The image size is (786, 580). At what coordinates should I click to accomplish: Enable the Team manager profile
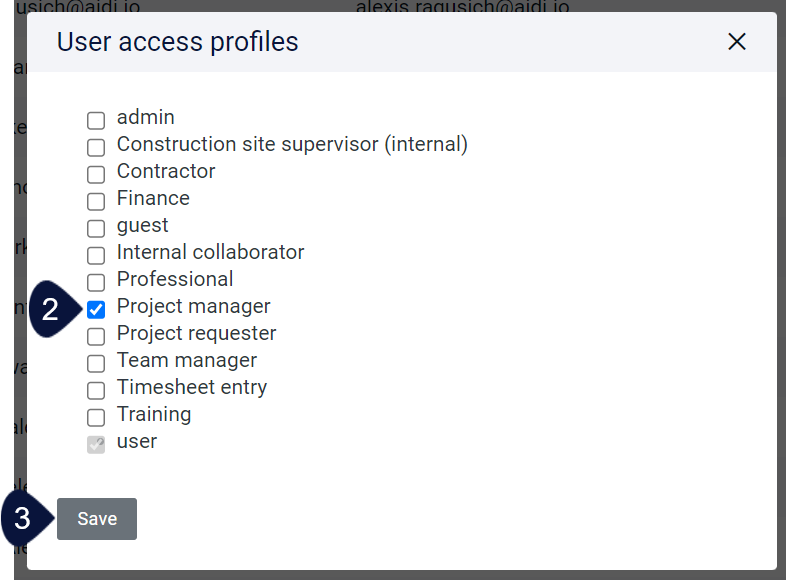96,364
